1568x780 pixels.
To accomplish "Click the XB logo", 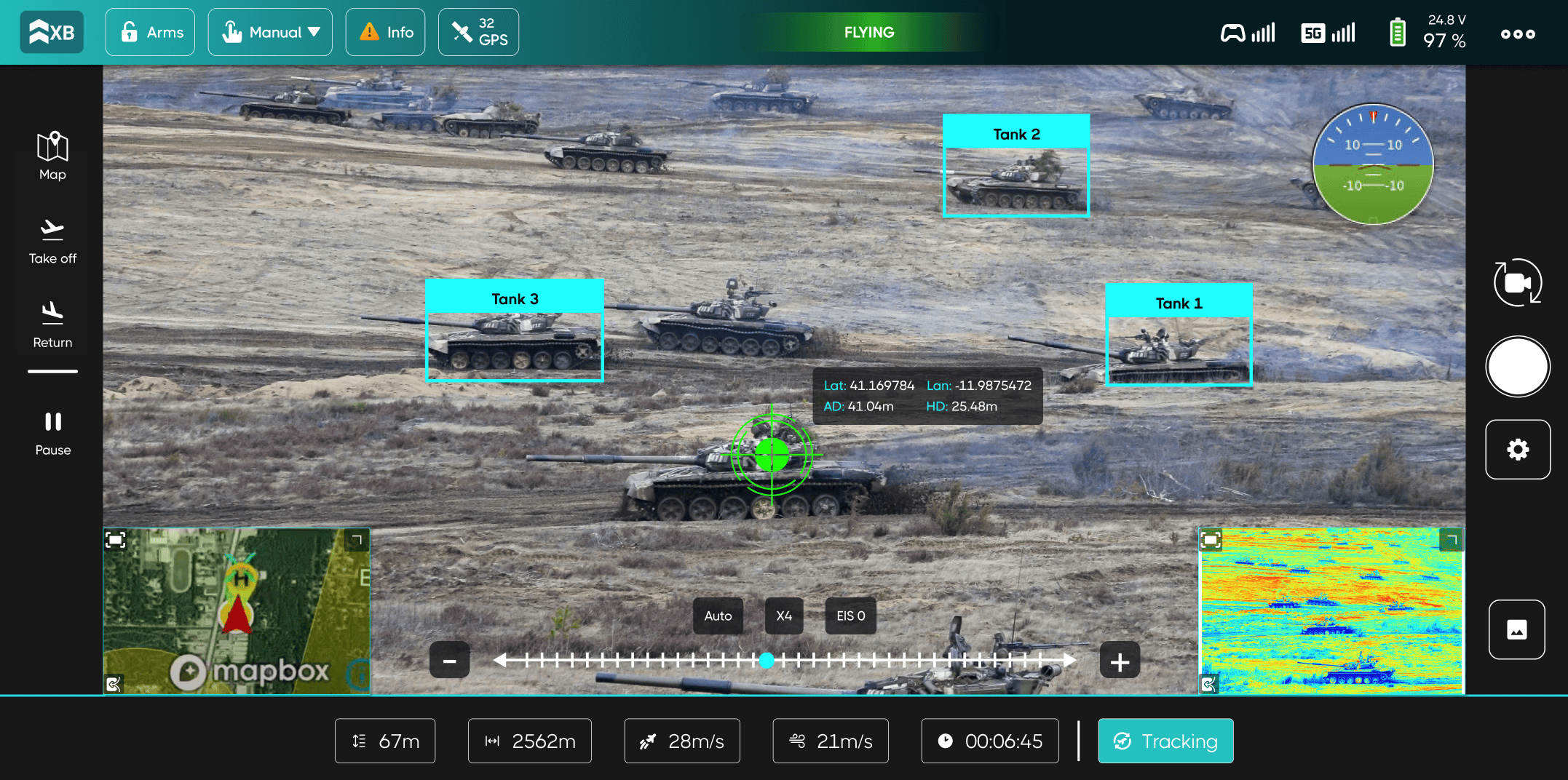I will [x=52, y=32].
